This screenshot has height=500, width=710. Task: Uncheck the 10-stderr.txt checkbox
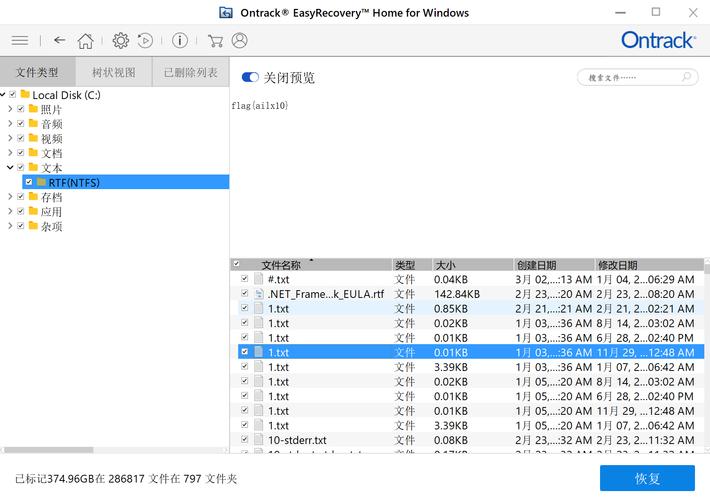245,439
